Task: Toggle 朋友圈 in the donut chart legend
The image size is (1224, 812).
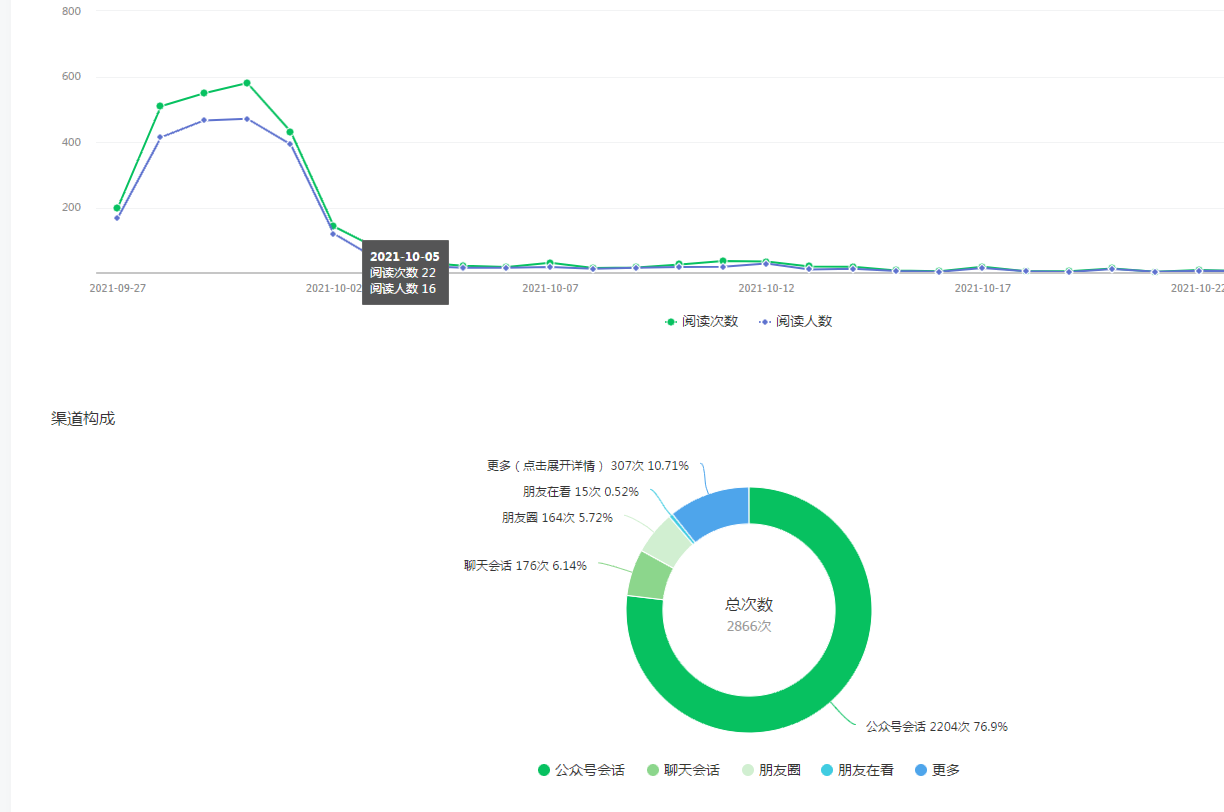Action: [x=769, y=770]
